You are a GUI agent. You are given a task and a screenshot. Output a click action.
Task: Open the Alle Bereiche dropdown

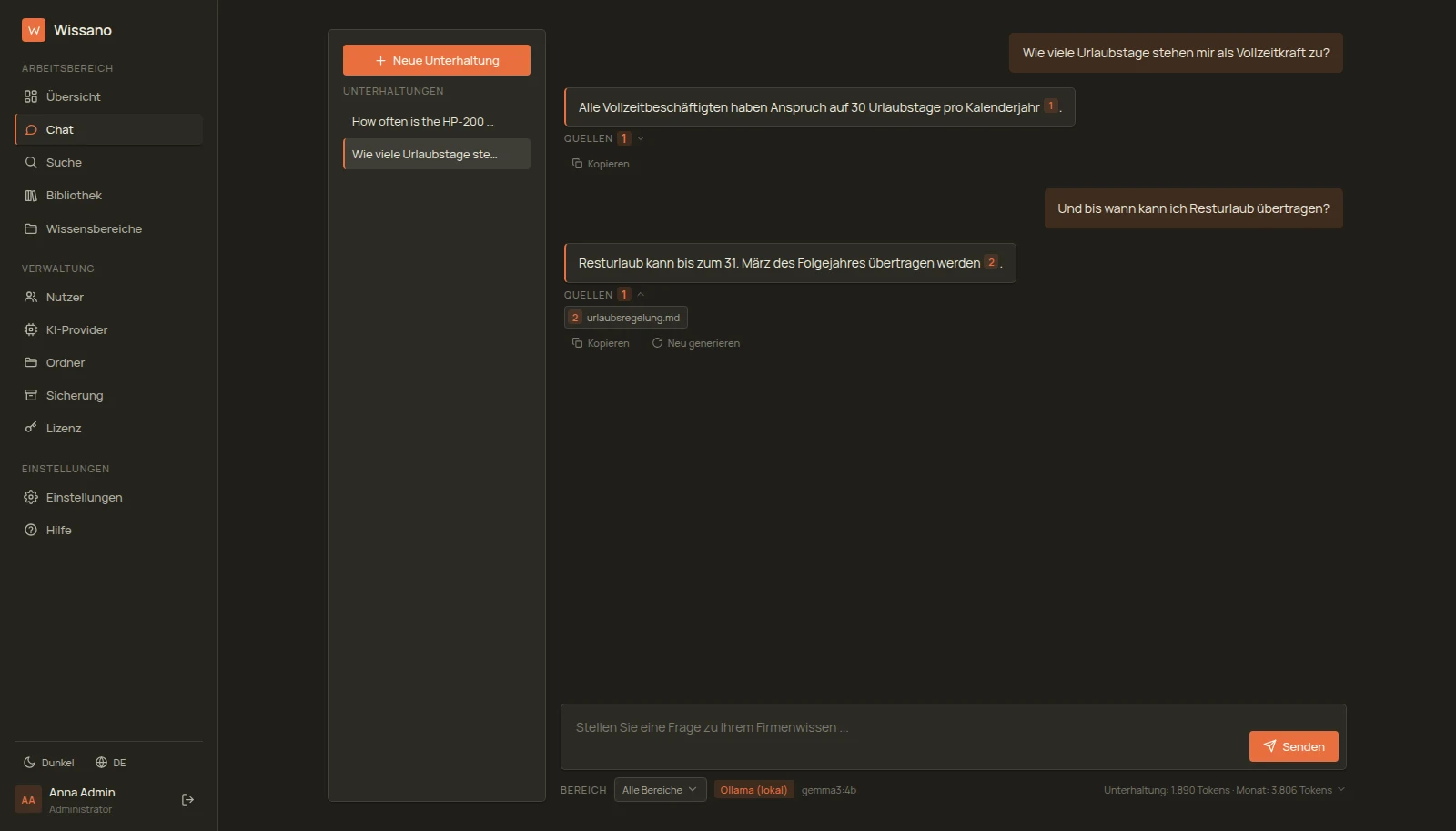661,790
